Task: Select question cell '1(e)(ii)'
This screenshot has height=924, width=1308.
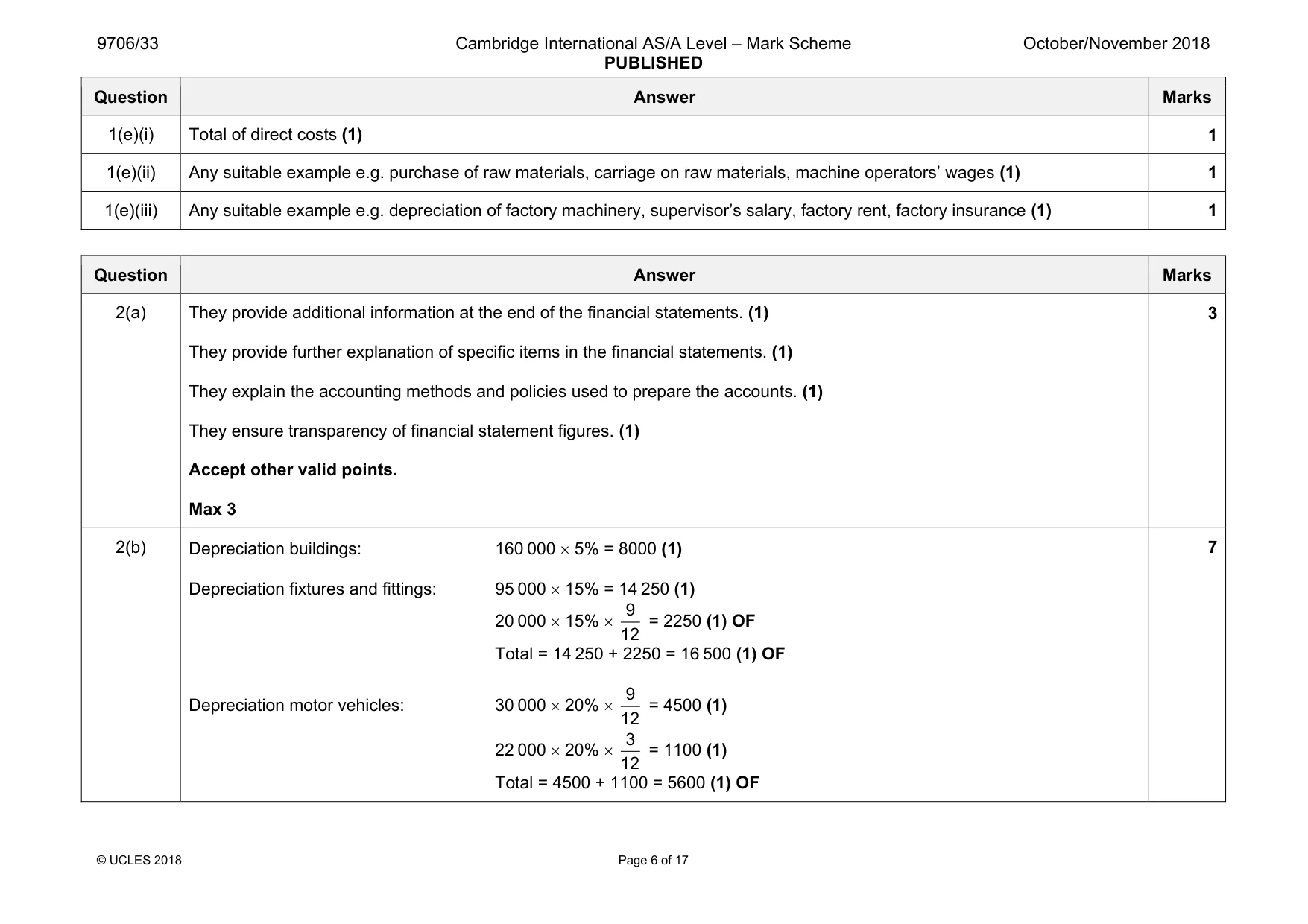Action: tap(130, 173)
